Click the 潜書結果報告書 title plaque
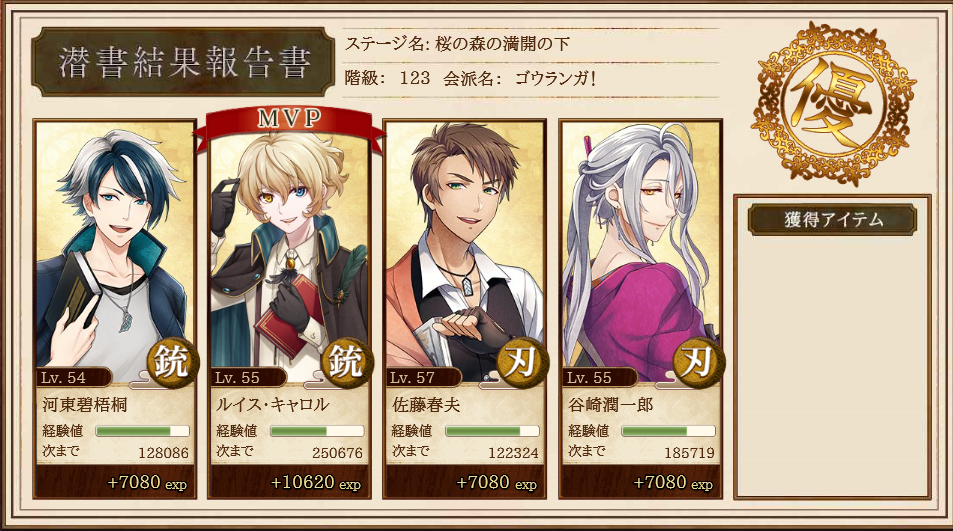 pos(184,62)
